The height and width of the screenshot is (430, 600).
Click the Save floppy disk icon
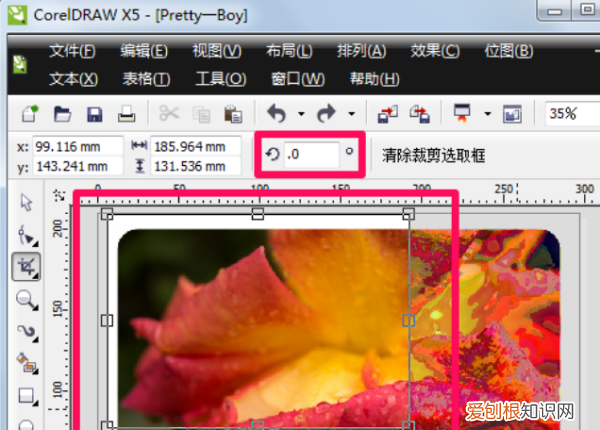point(95,113)
